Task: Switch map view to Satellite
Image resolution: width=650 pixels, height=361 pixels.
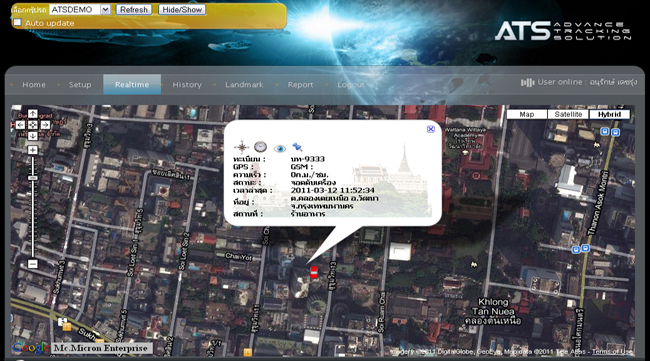Action: click(568, 114)
